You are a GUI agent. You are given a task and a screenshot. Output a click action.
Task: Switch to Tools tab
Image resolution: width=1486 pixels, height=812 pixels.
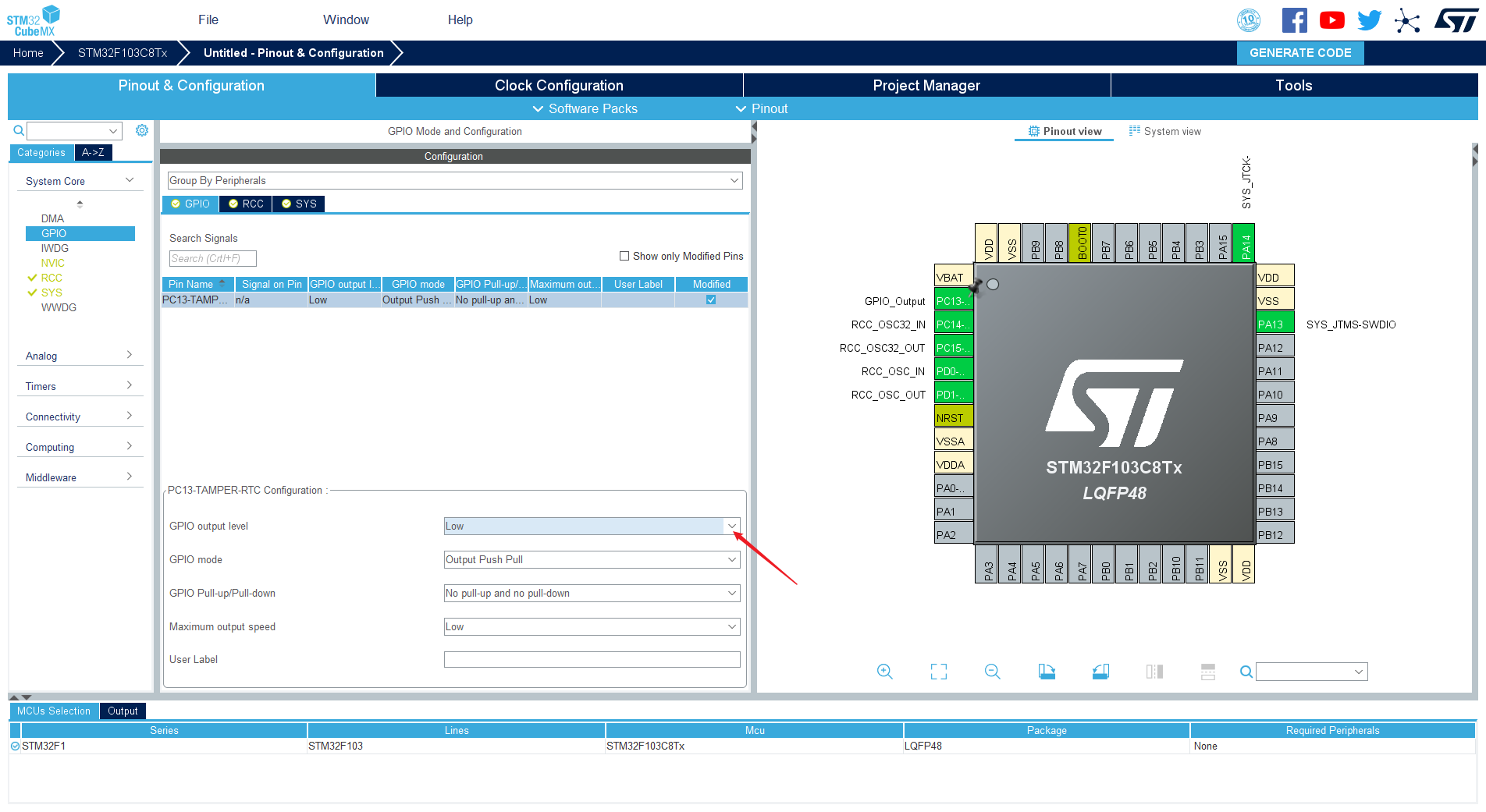click(1294, 85)
